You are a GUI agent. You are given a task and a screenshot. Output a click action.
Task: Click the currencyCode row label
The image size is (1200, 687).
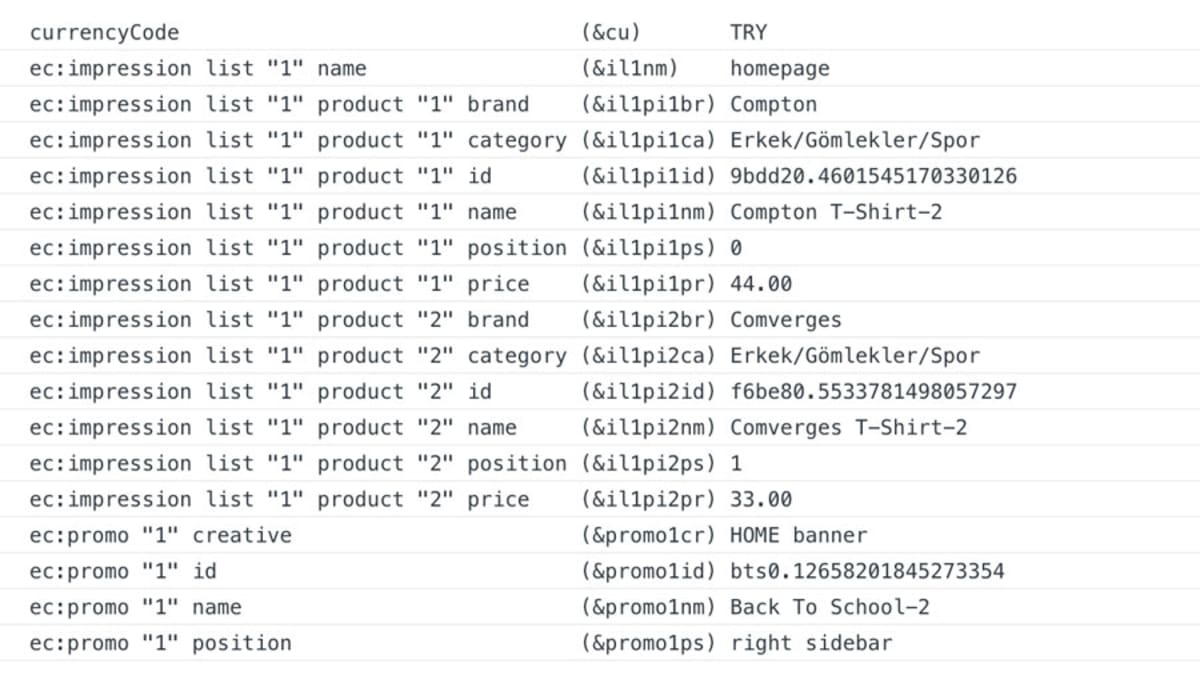pos(105,32)
